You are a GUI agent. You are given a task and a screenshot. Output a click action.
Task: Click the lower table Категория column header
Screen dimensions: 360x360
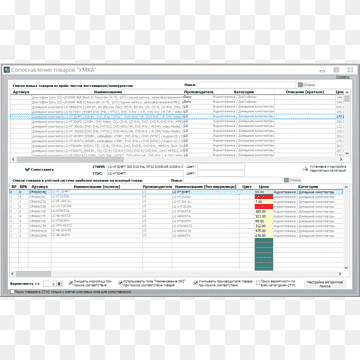(x=308, y=187)
